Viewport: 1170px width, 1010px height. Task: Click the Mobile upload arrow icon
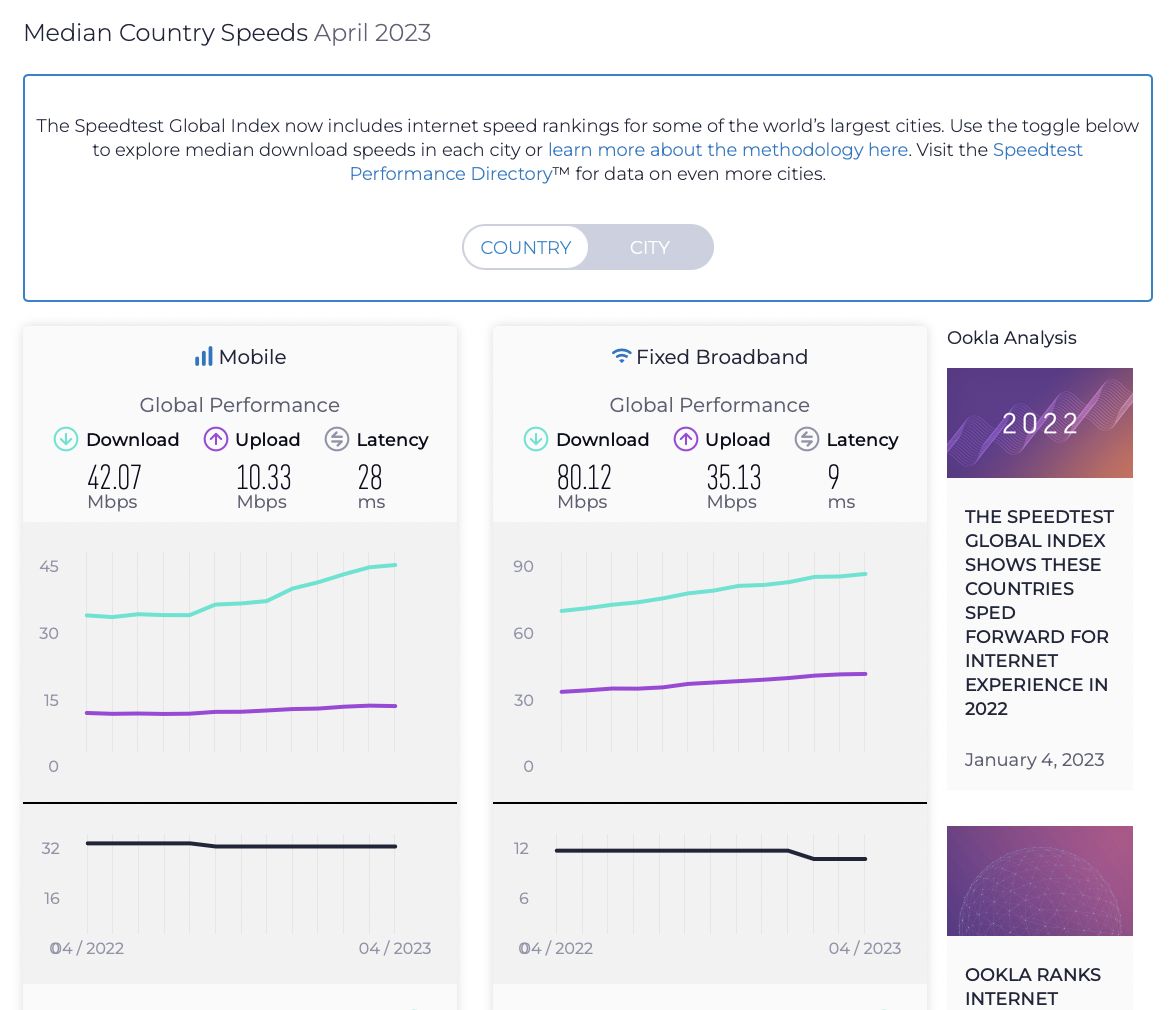coord(216,439)
